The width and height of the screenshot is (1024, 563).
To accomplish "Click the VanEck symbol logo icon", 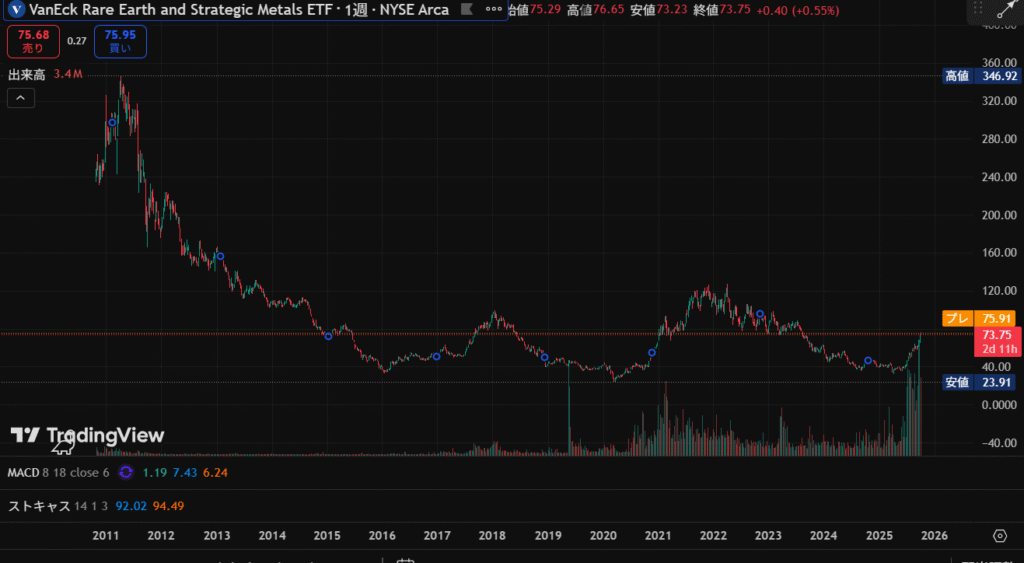I will pos(17,10).
